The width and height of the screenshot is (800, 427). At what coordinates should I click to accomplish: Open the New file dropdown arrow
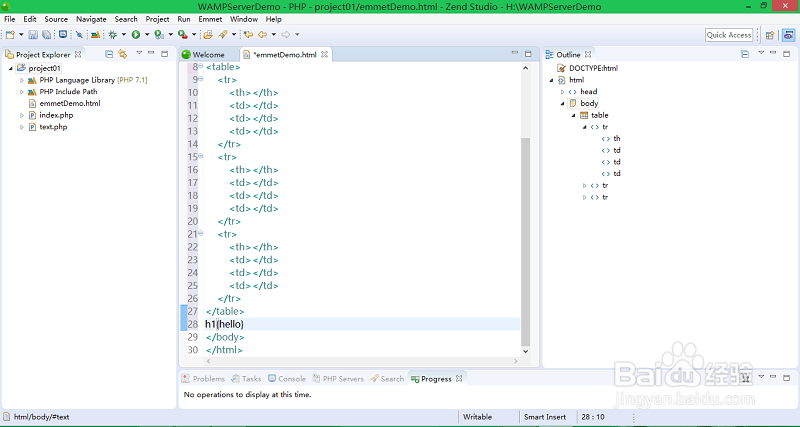pos(21,35)
